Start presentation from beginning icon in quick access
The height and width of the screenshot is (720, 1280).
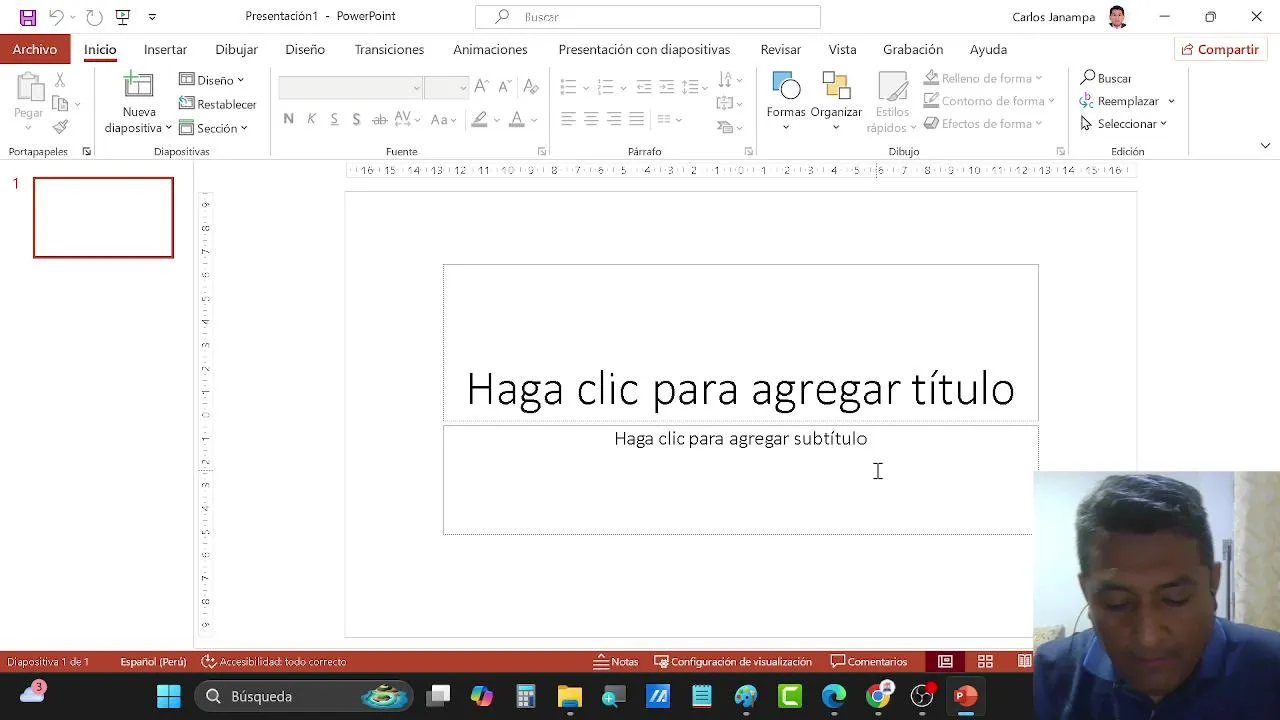coord(123,17)
